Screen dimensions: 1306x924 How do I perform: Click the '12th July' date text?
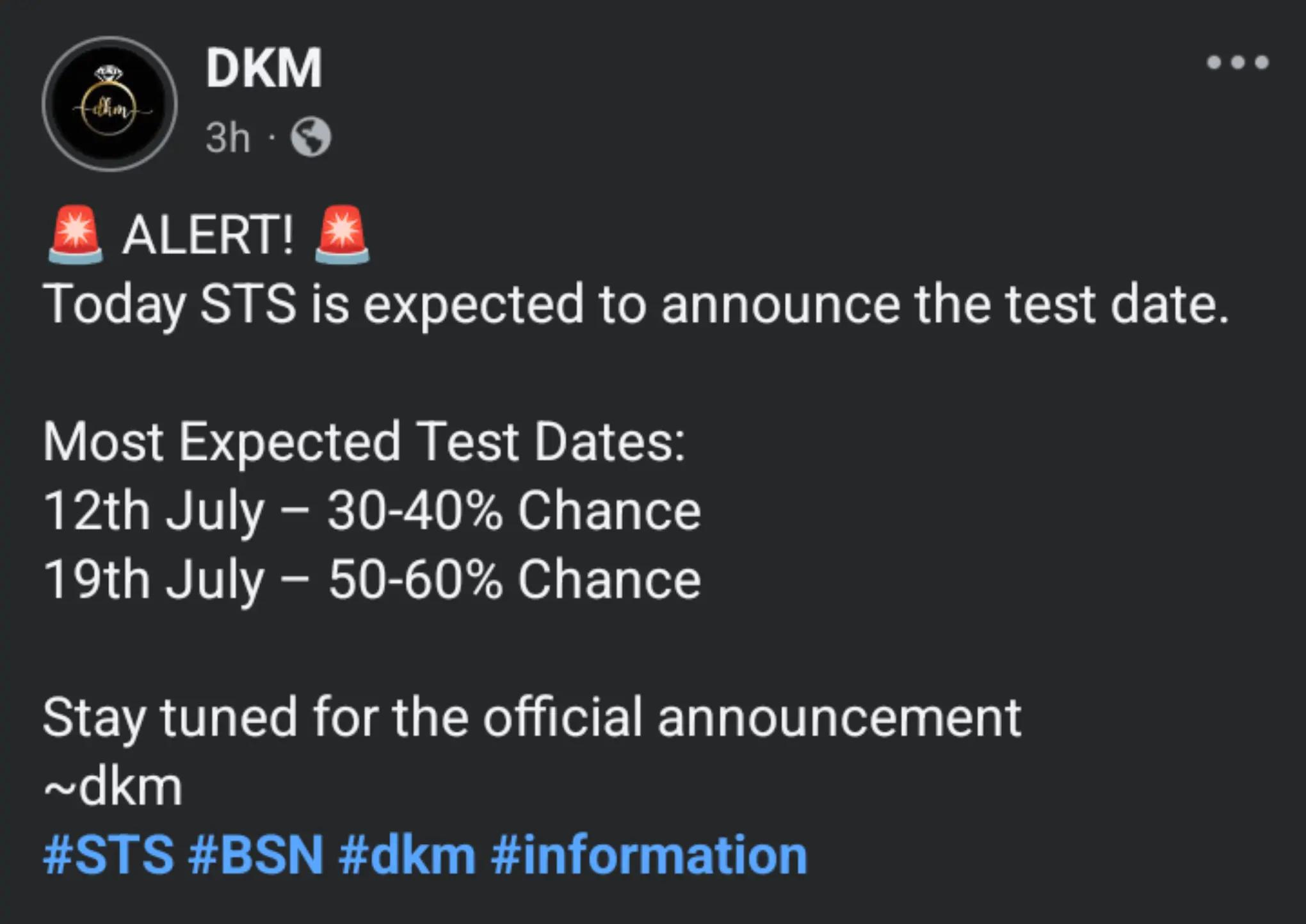click(x=154, y=512)
